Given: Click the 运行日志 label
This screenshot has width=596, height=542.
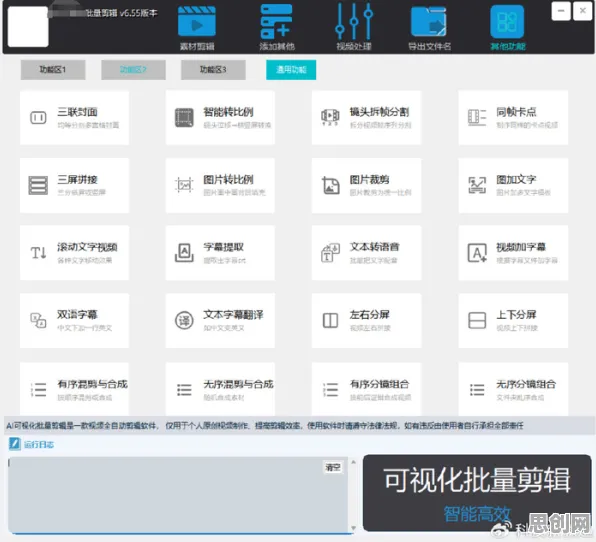Looking at the screenshot, I should point(39,445).
